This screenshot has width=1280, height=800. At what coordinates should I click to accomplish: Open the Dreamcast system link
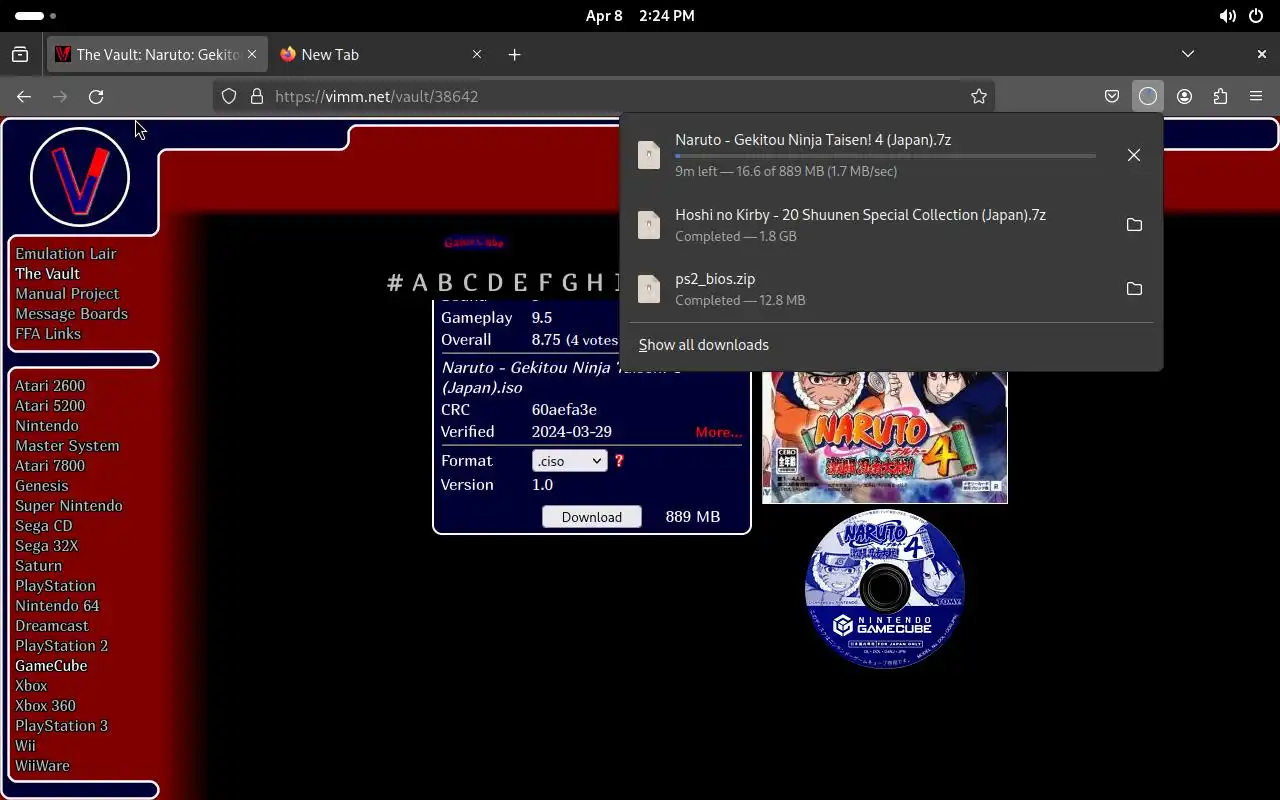click(x=52, y=626)
